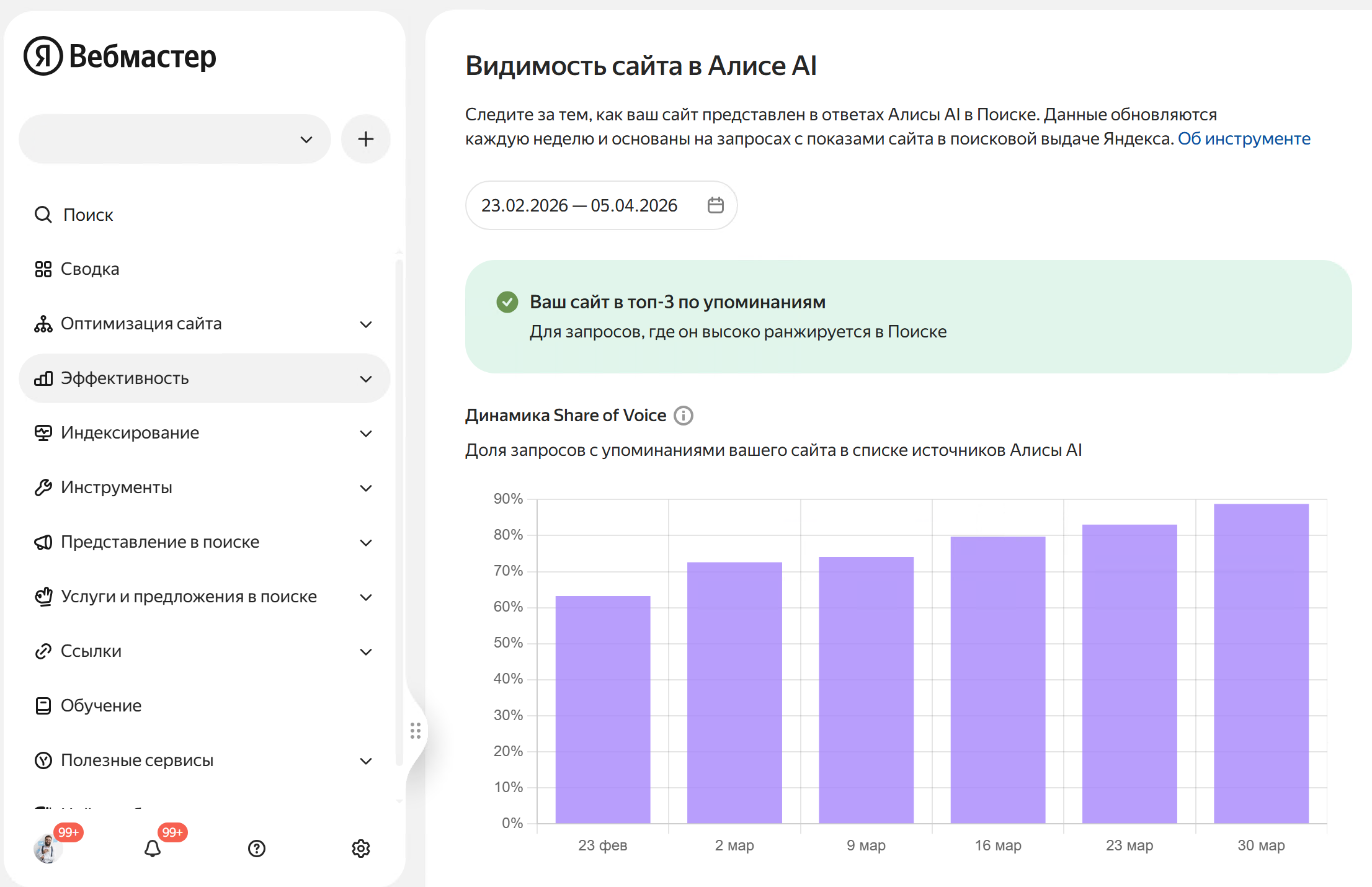The width and height of the screenshot is (1372, 887).
Task: Click the text Ваш сайт в топ-3 по упоминаниям
Action: [x=677, y=302]
